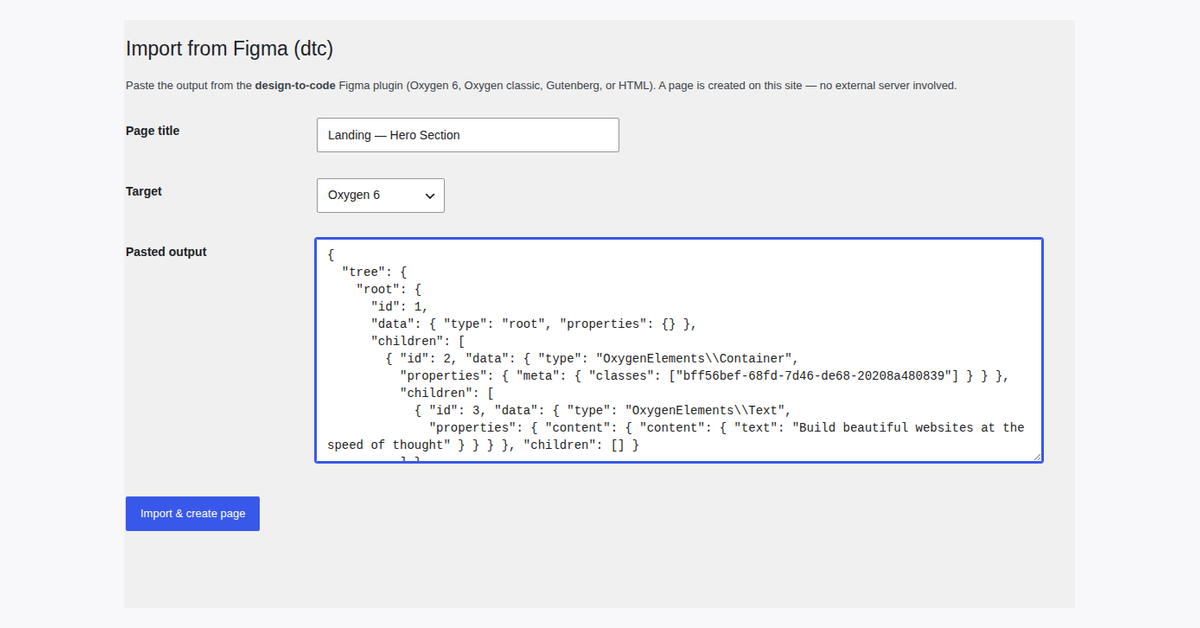This screenshot has width=1200, height=628.
Task: Click the 'speed of thought' text in textarea
Action: coord(385,445)
